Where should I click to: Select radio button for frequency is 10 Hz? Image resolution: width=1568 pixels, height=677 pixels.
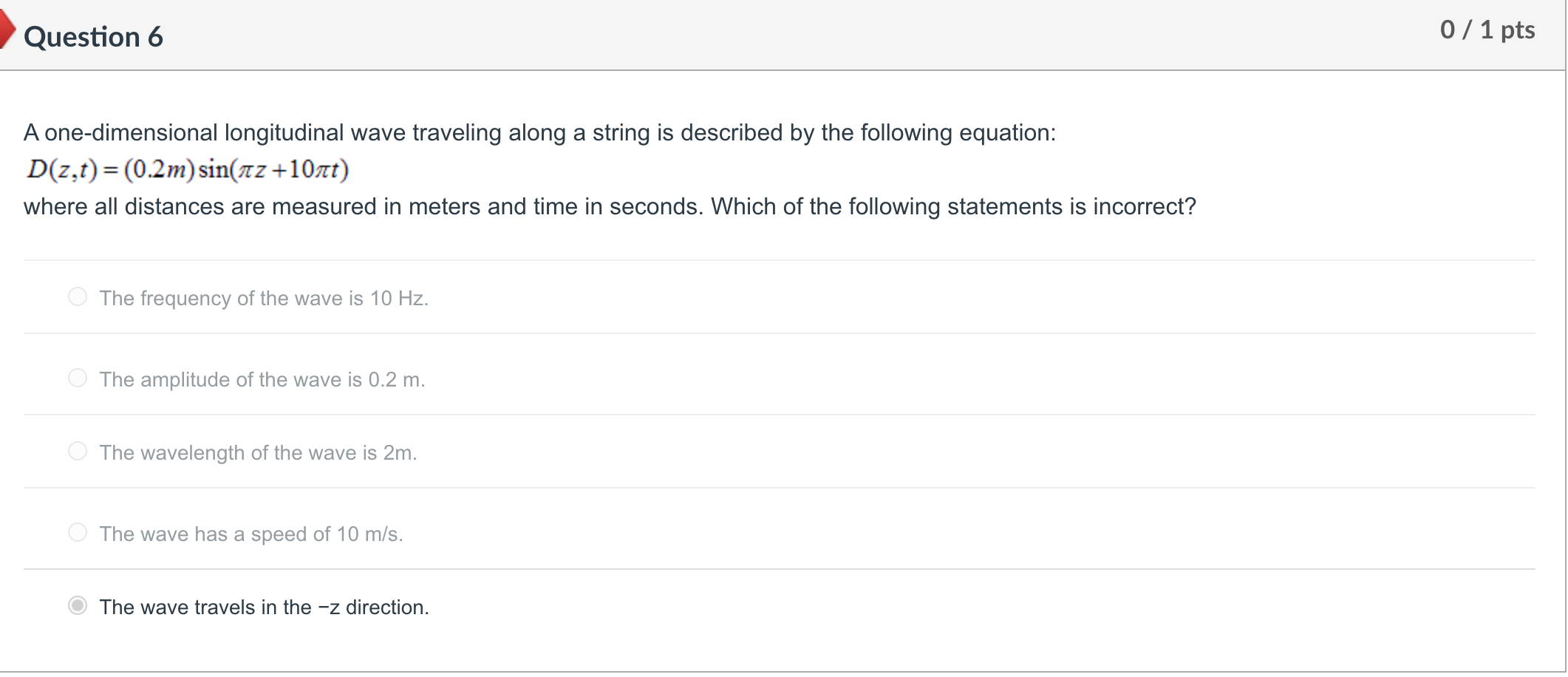[x=77, y=298]
